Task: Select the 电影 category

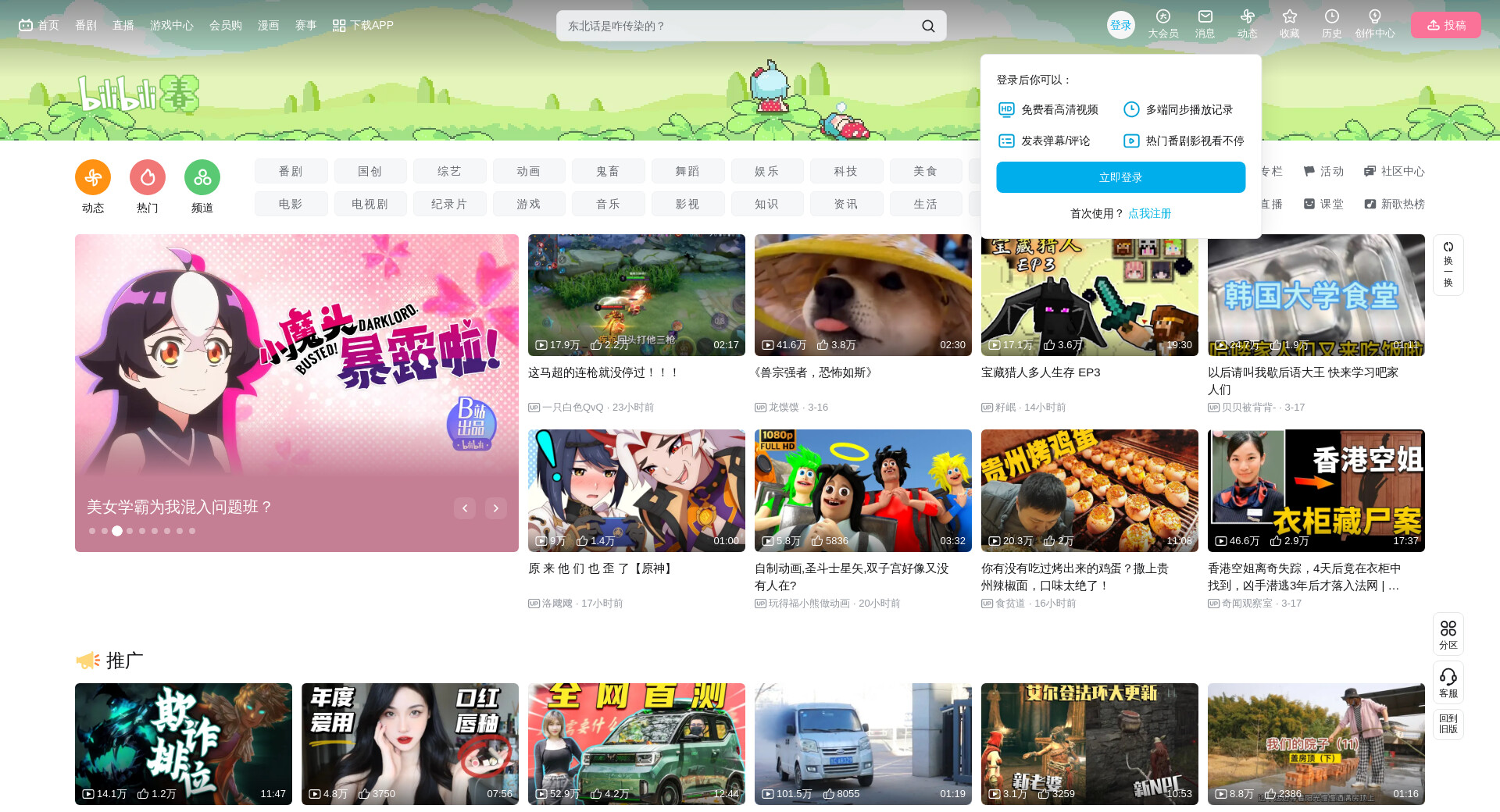Action: pyautogui.click(x=291, y=204)
